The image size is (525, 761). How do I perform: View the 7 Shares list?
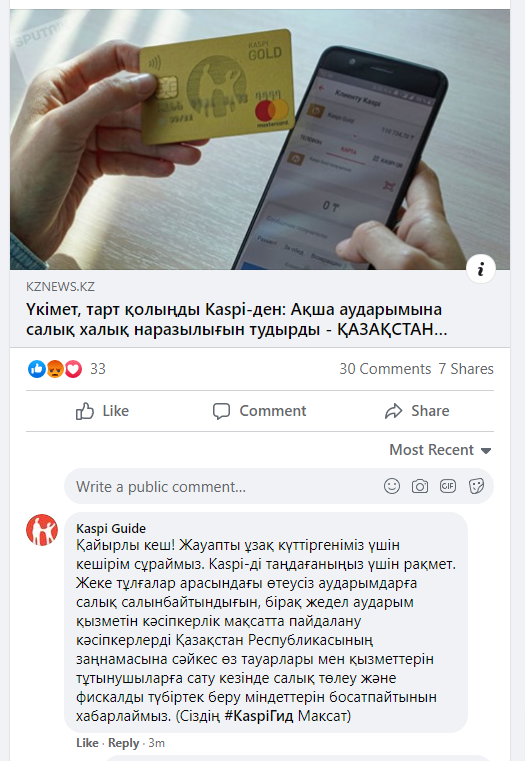tap(466, 369)
